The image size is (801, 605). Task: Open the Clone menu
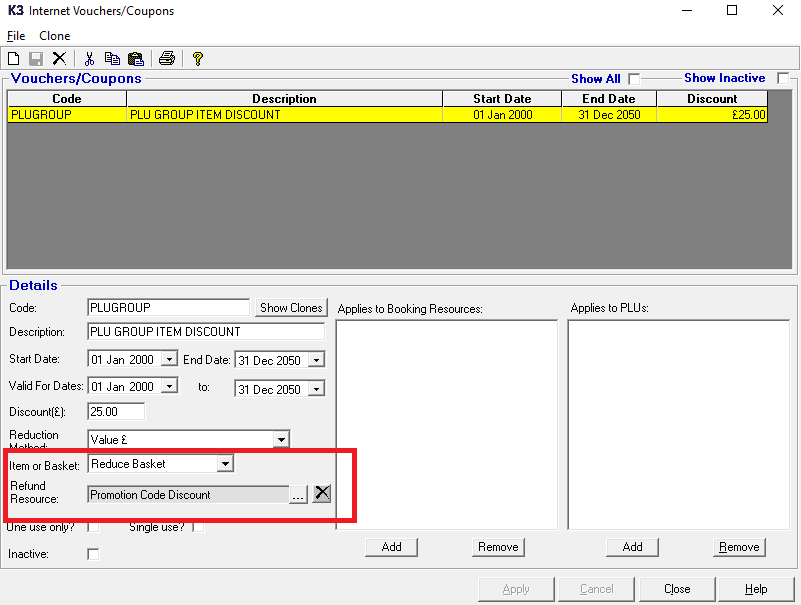[55, 36]
